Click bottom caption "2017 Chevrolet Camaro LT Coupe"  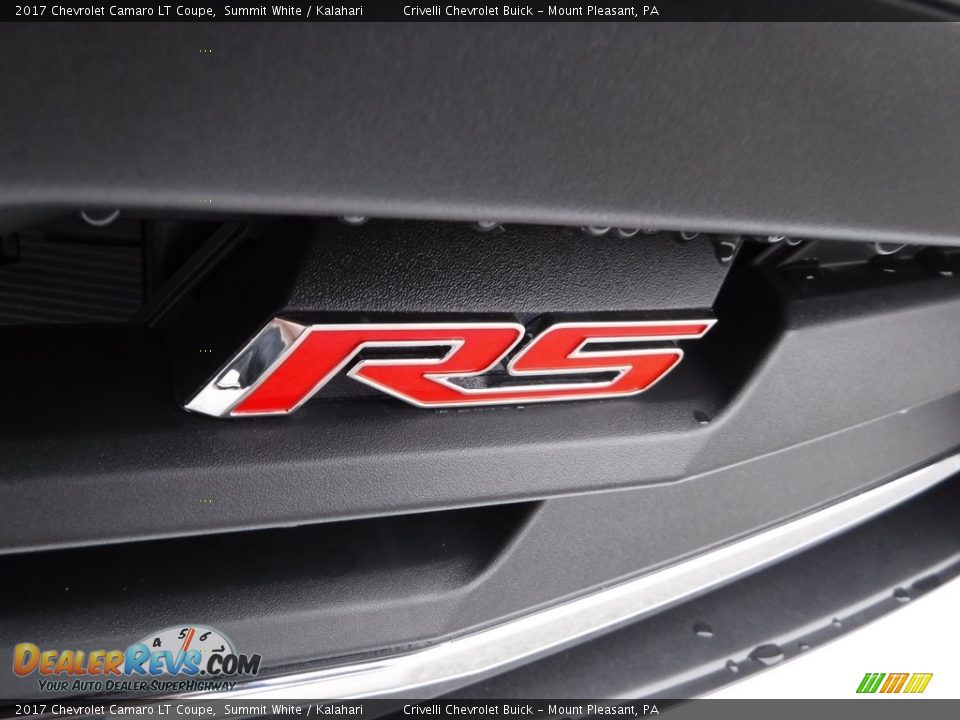coord(116,710)
